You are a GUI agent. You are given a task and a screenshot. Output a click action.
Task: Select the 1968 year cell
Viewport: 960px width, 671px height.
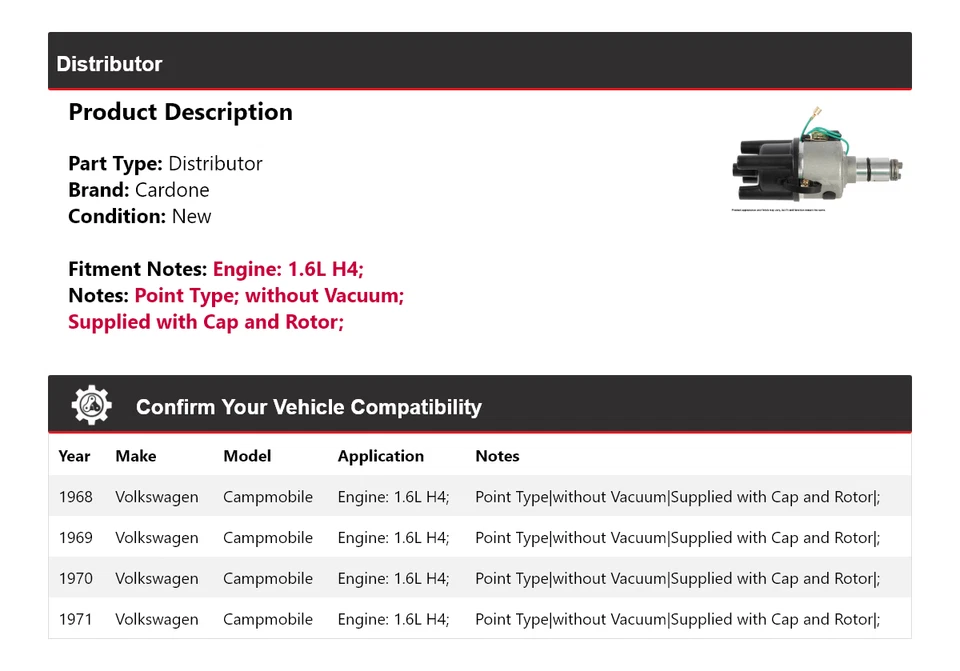(76, 497)
